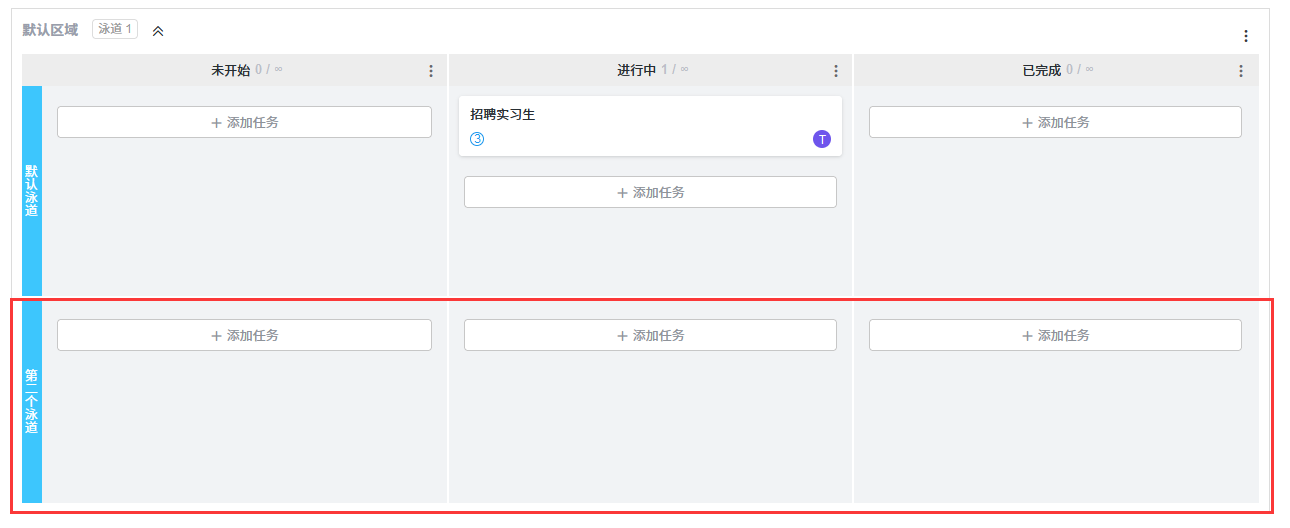The image size is (1290, 528).
Task: Click the circled 3 icon on 招聘实习生 card
Action: coord(477,139)
